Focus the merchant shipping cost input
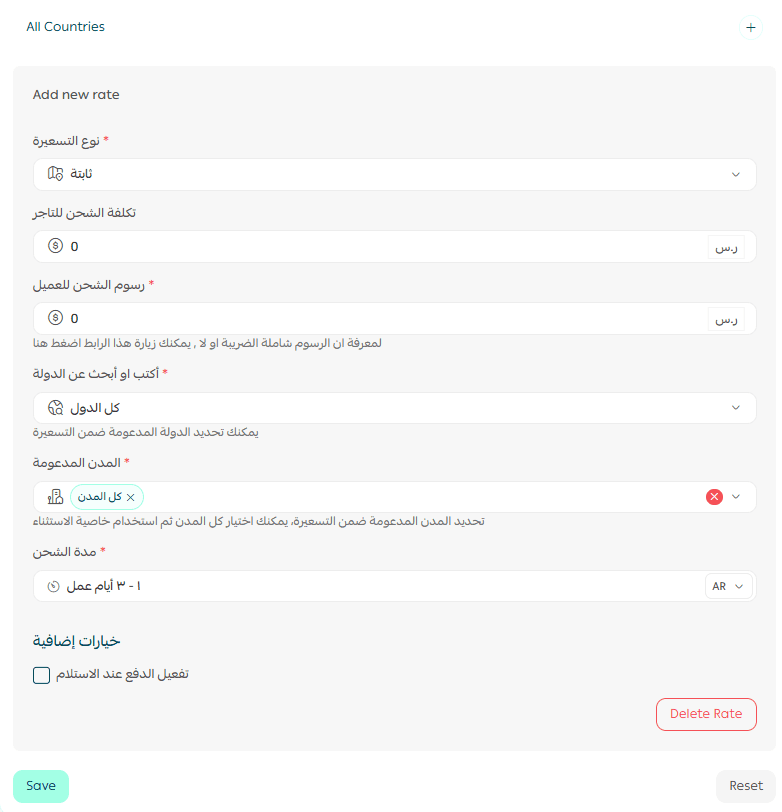The image size is (782, 812). click(380, 246)
